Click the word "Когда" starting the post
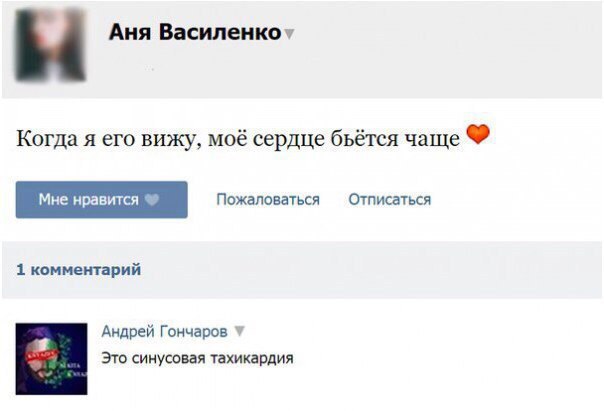The image size is (604, 411). [44, 138]
